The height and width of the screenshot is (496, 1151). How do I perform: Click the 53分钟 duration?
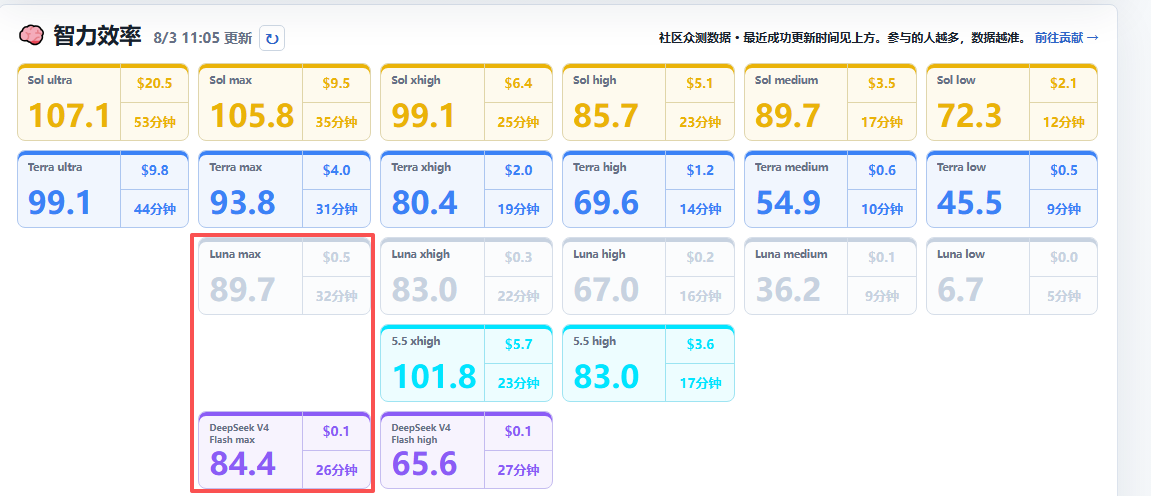154,123
